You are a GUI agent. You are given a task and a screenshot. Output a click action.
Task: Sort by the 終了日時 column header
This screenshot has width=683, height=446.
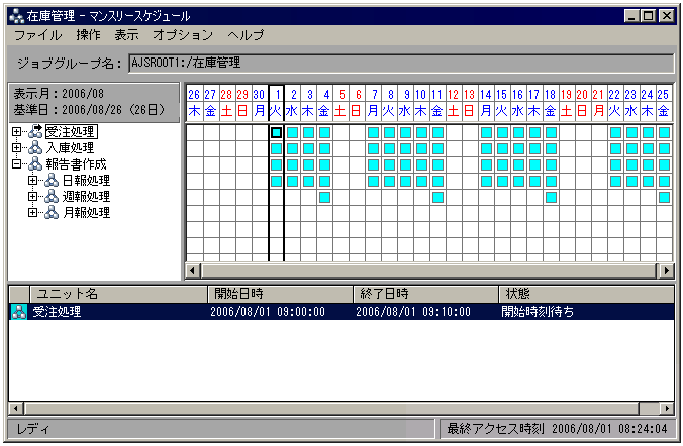426,294
